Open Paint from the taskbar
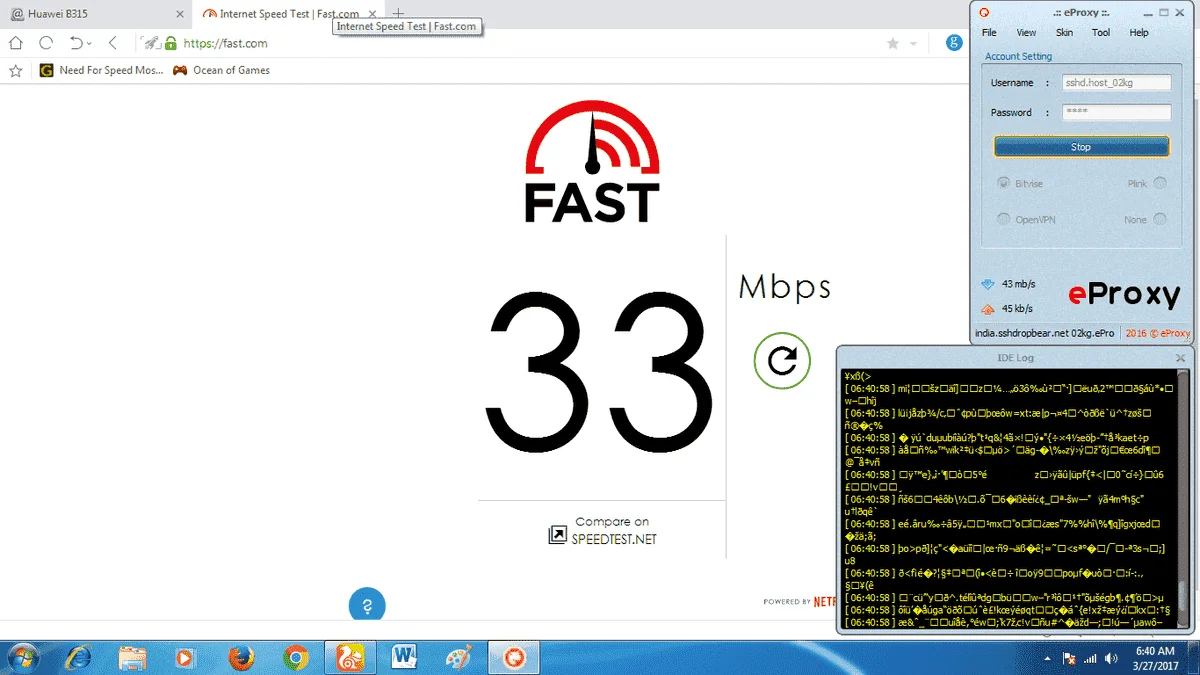Image resolution: width=1200 pixels, height=675 pixels. [459, 657]
